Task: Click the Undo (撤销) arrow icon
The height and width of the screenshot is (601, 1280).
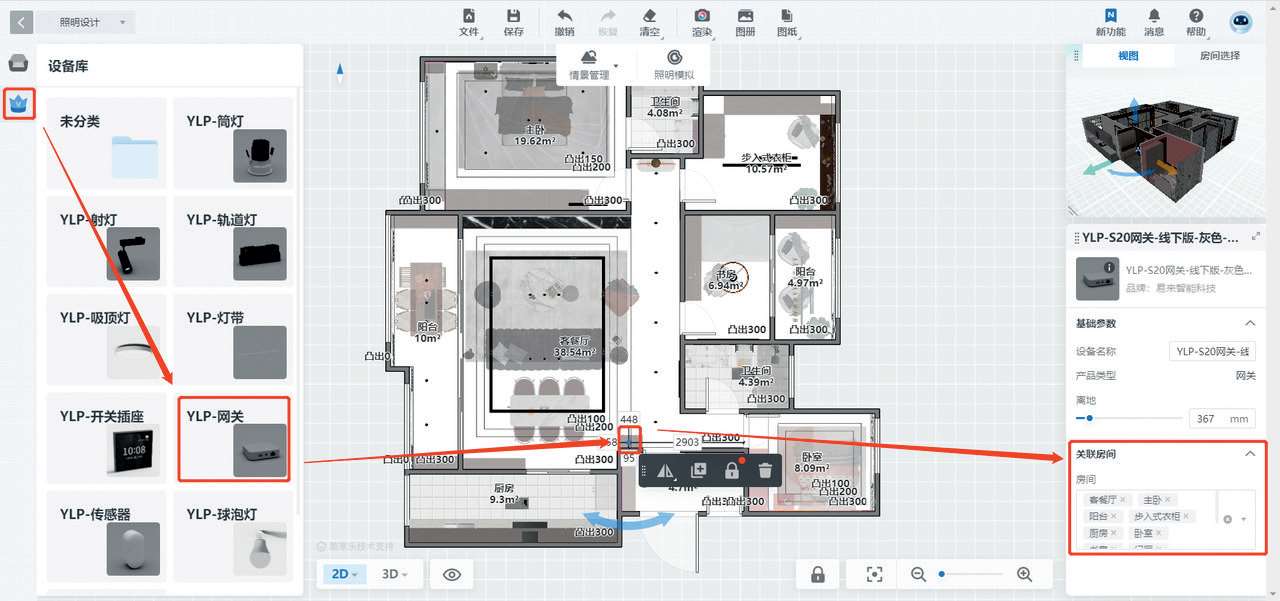Action: 564,17
